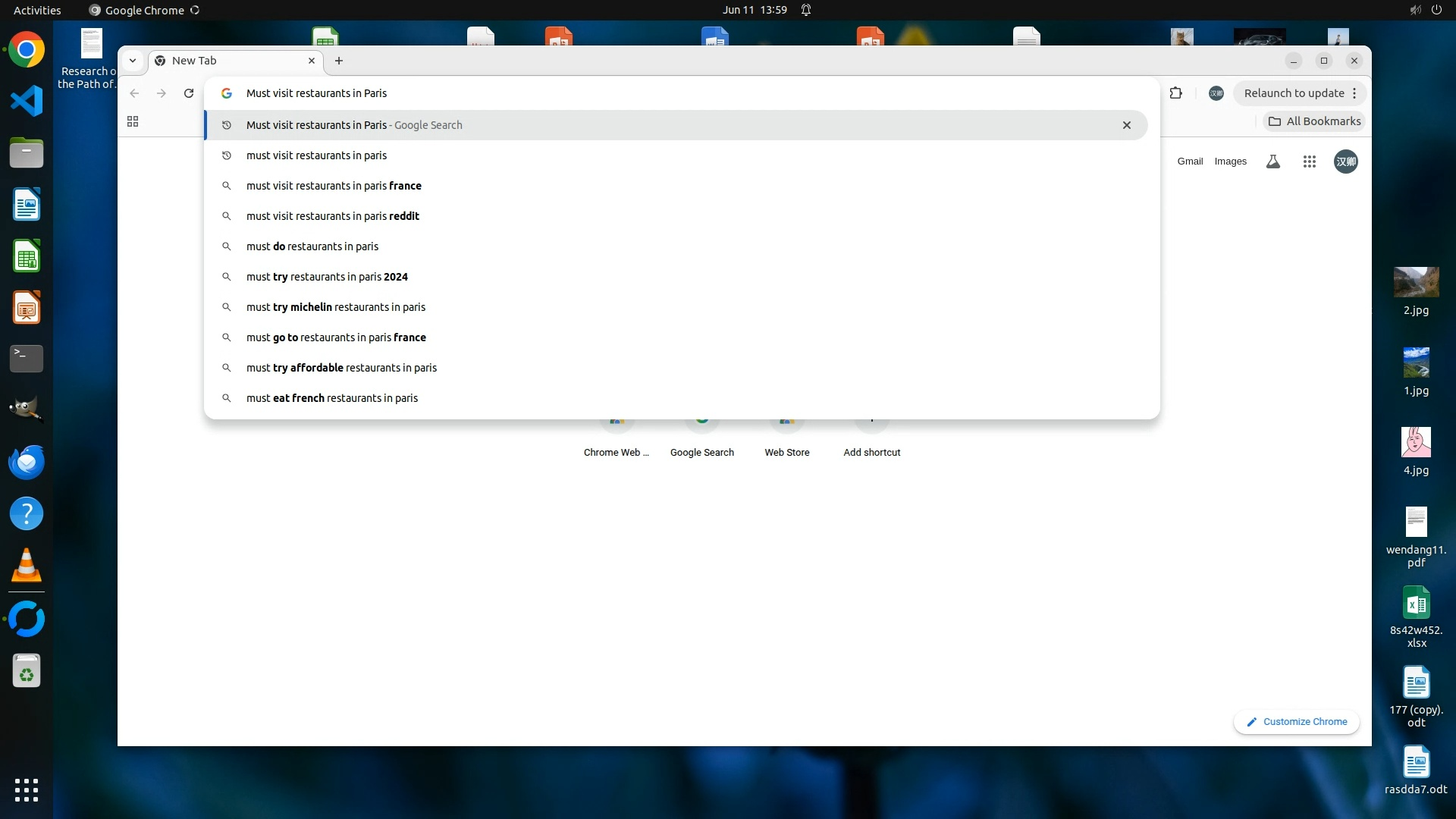Choose "must try michelin restaurants in paris"
This screenshot has height=819, width=1456.
tap(335, 307)
